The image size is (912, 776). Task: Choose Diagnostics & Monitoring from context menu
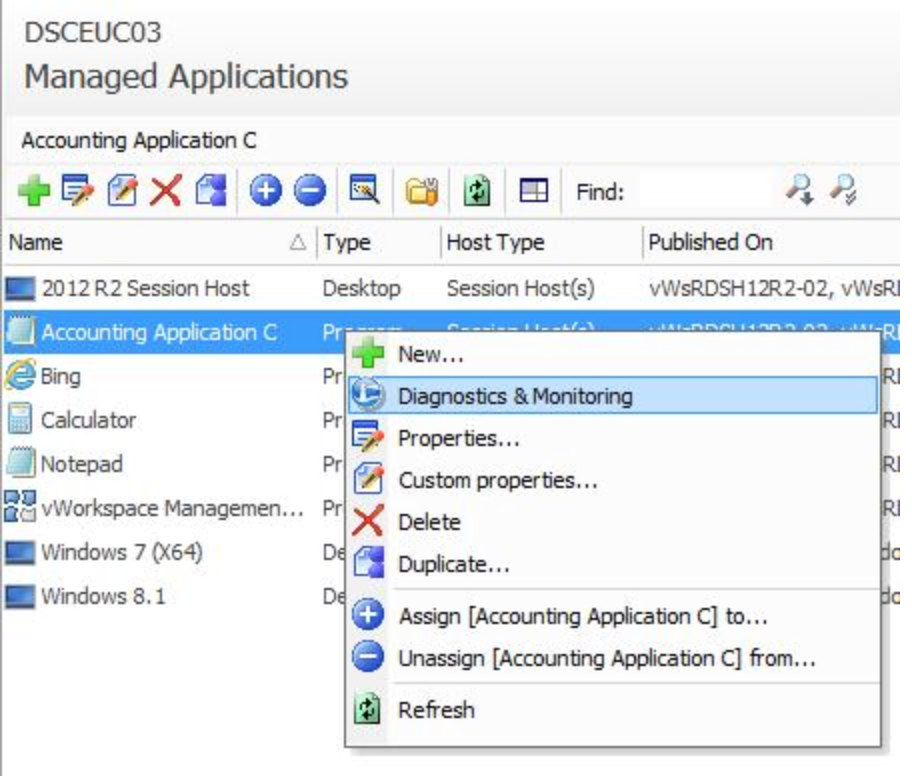click(515, 396)
